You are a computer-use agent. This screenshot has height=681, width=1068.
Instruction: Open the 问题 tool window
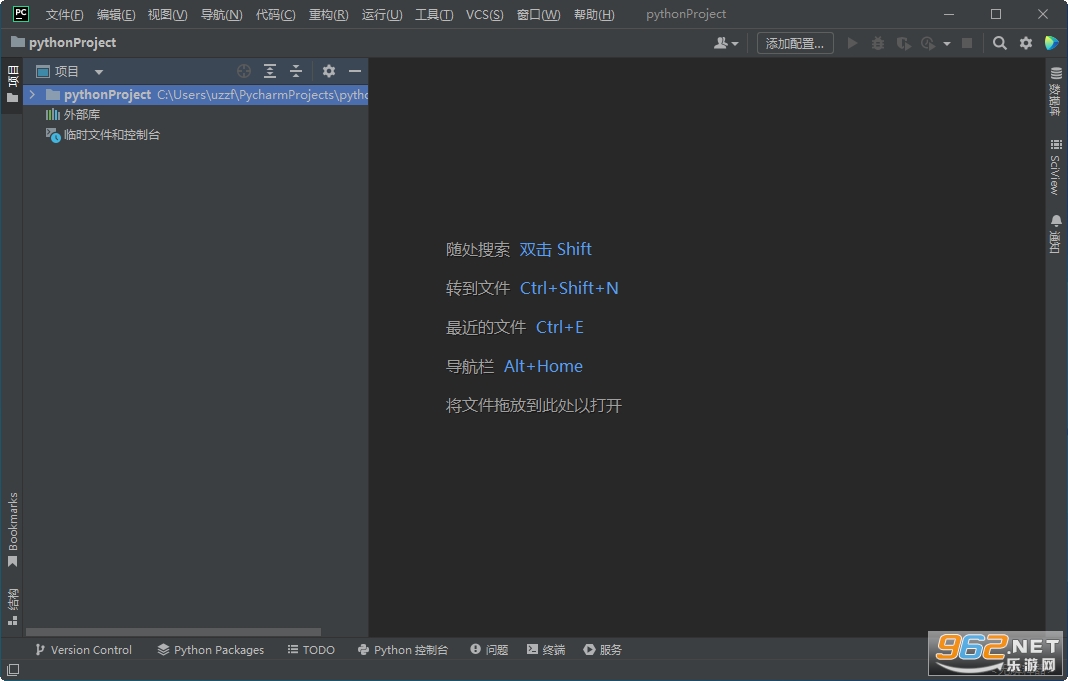(489, 650)
